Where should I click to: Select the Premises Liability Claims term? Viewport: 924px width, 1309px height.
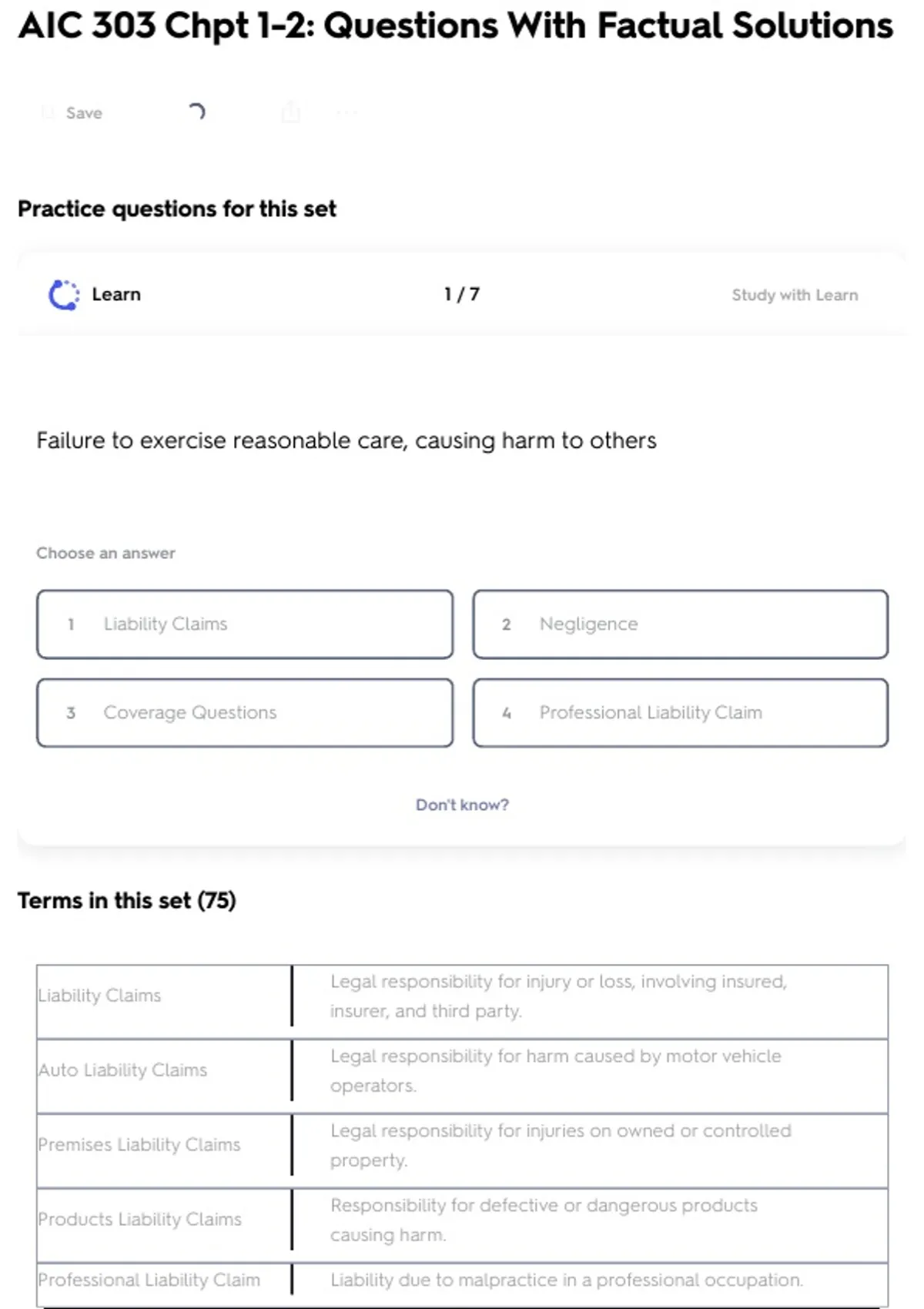pos(139,1145)
